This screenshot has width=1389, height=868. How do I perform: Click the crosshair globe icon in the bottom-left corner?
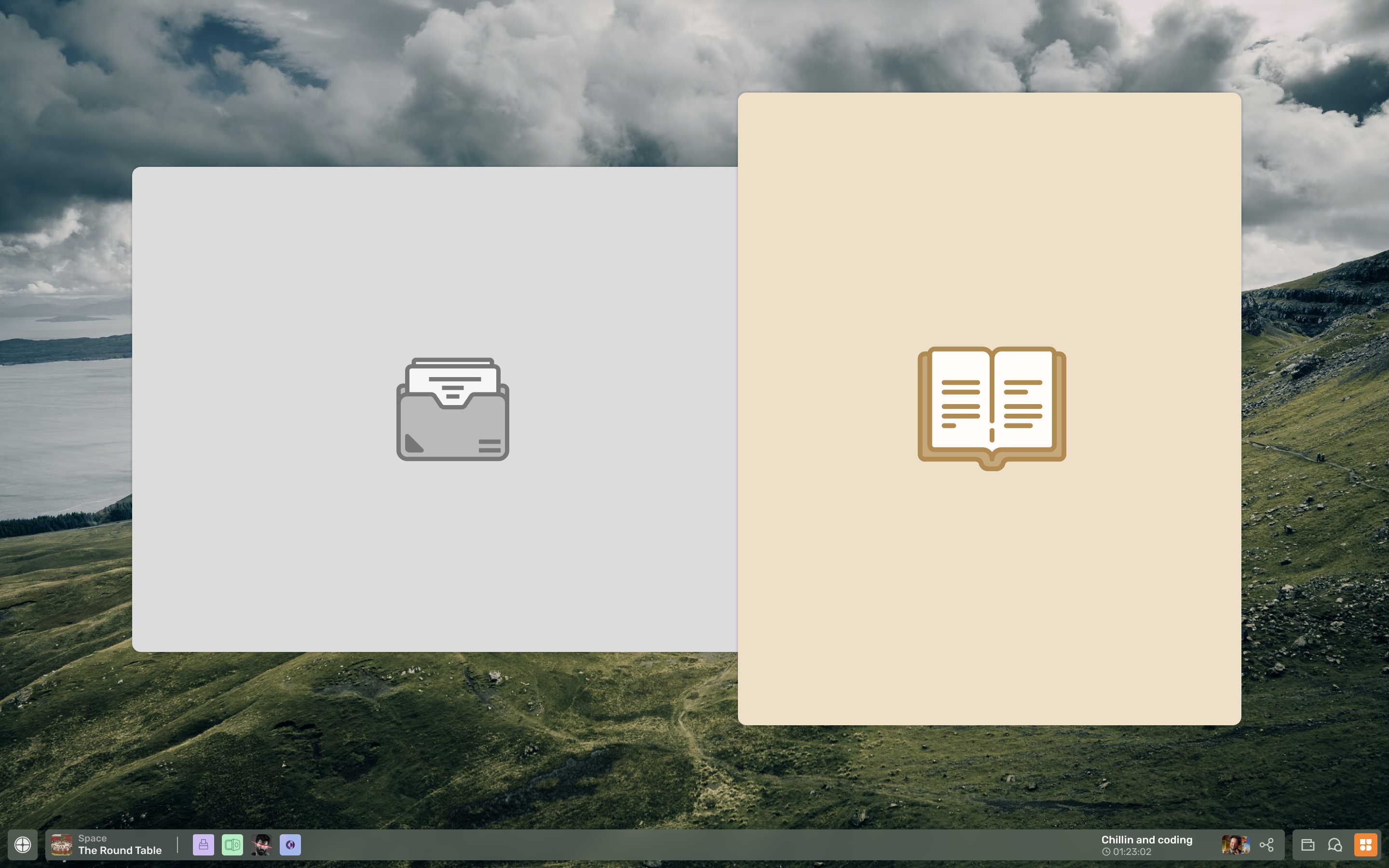point(22,844)
